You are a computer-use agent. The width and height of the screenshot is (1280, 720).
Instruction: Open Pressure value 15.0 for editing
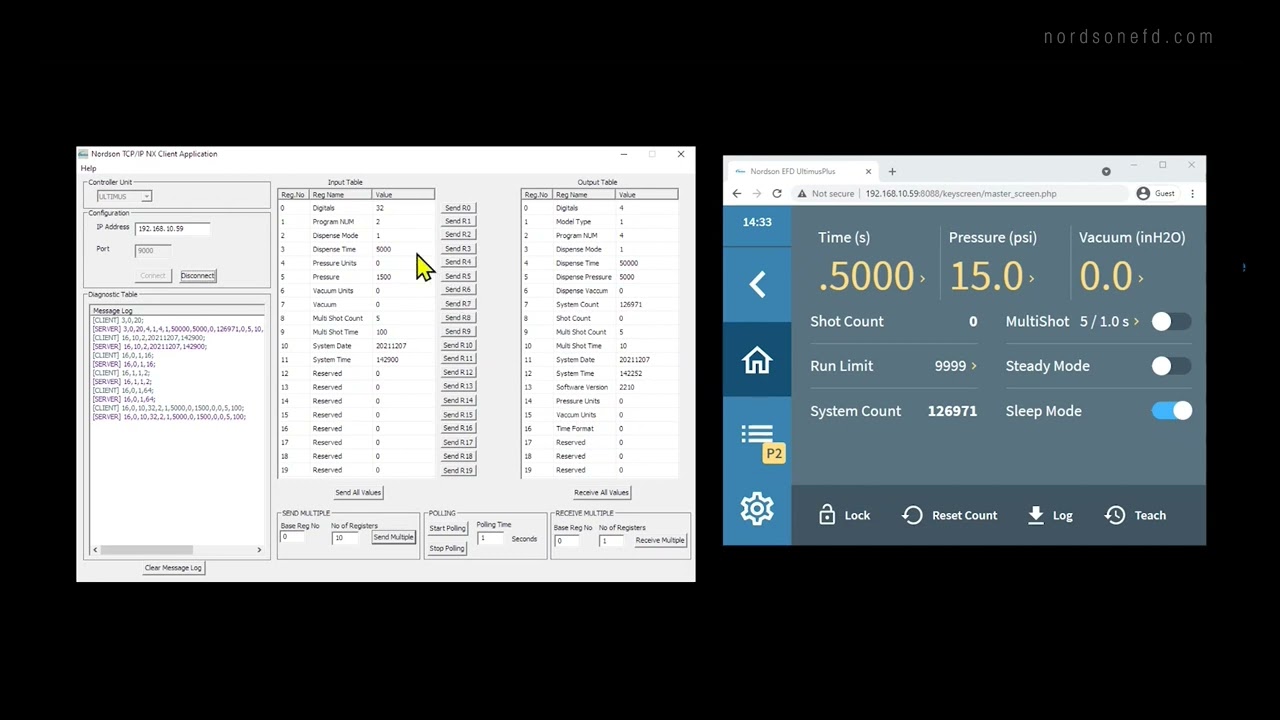[x=991, y=276]
